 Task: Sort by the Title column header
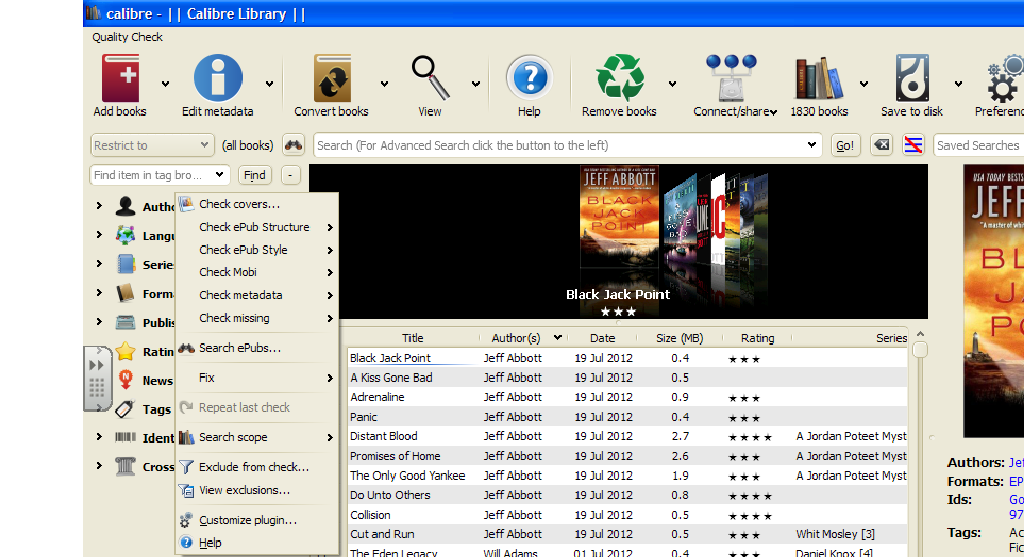412,338
